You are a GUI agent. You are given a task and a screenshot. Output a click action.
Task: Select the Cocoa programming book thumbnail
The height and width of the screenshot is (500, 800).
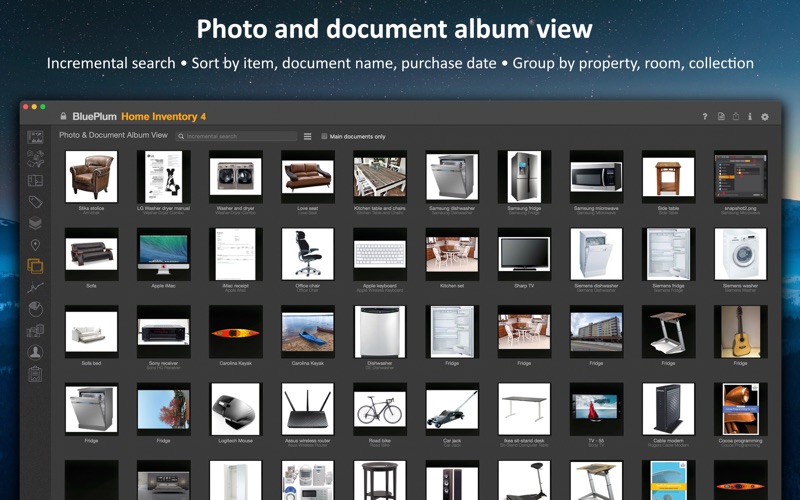741,409
